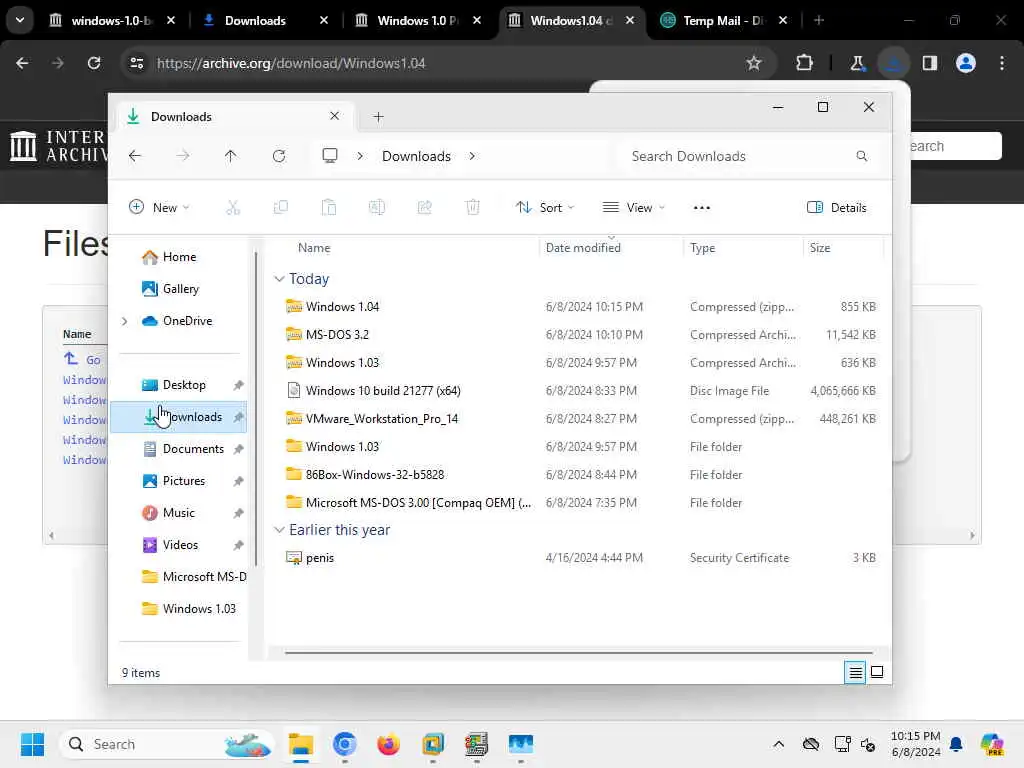
Task: Reload the archive.org page in browser
Action: point(94,63)
